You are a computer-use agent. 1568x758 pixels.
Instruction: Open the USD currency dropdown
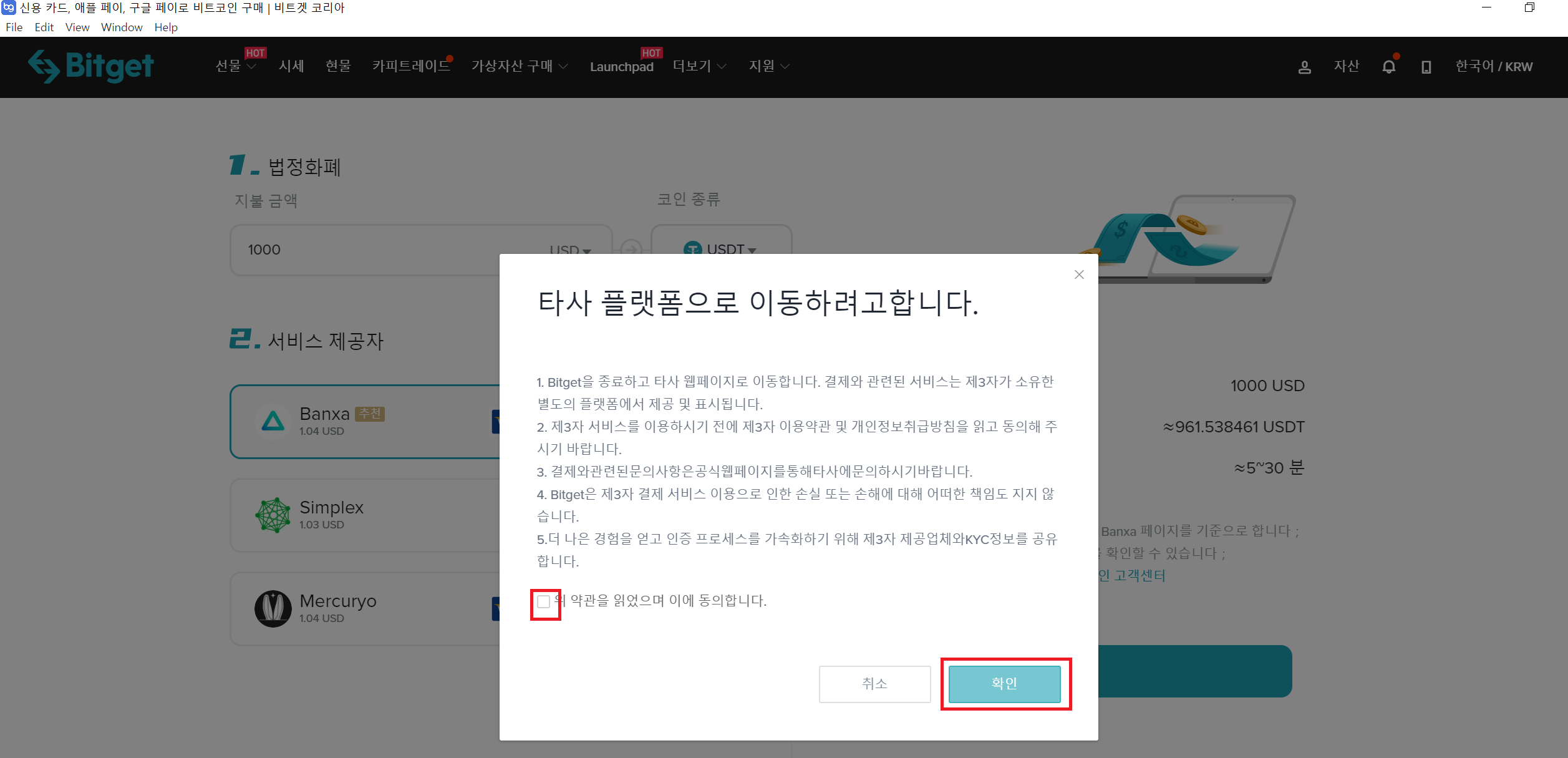[x=570, y=250]
